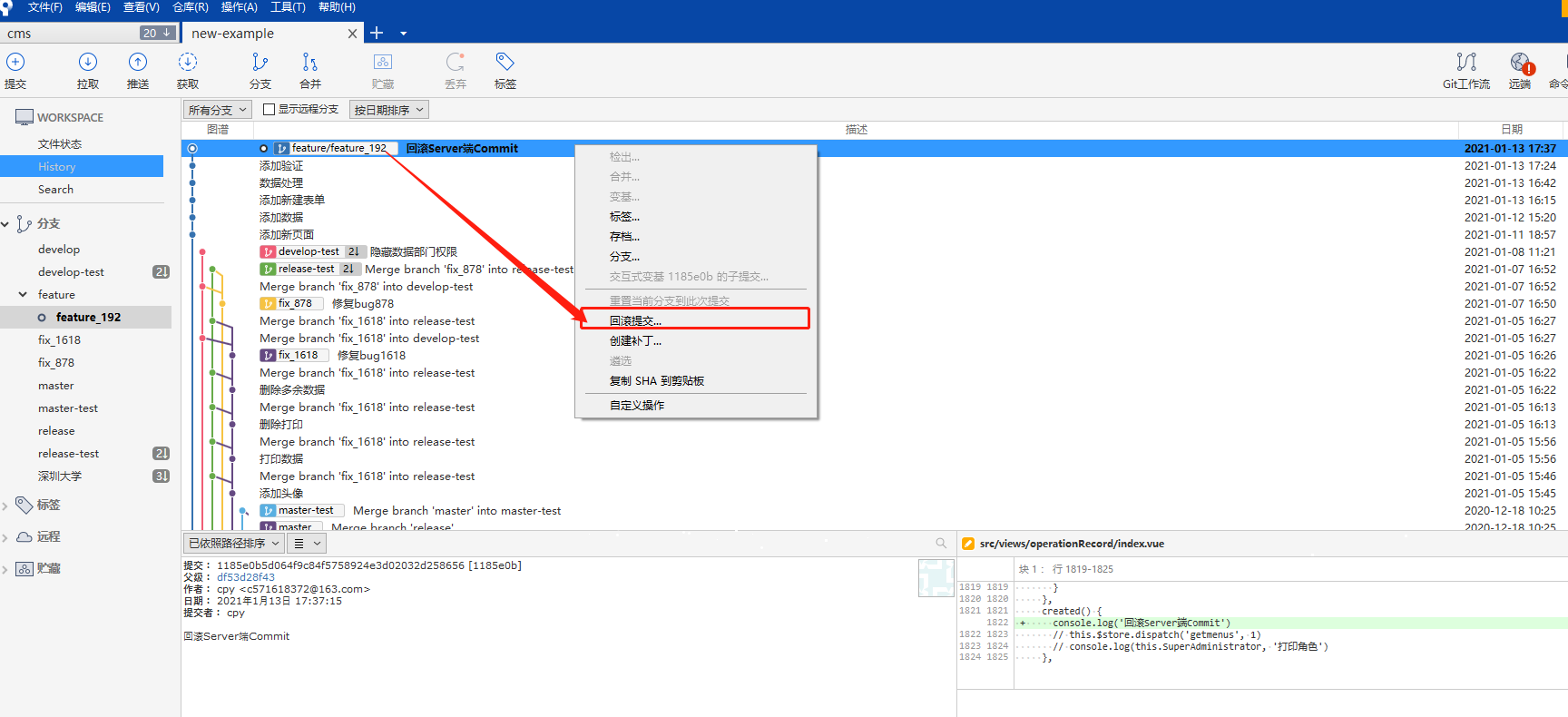
Task: Expand the 远程 section in sidebar
Action: click(5, 537)
